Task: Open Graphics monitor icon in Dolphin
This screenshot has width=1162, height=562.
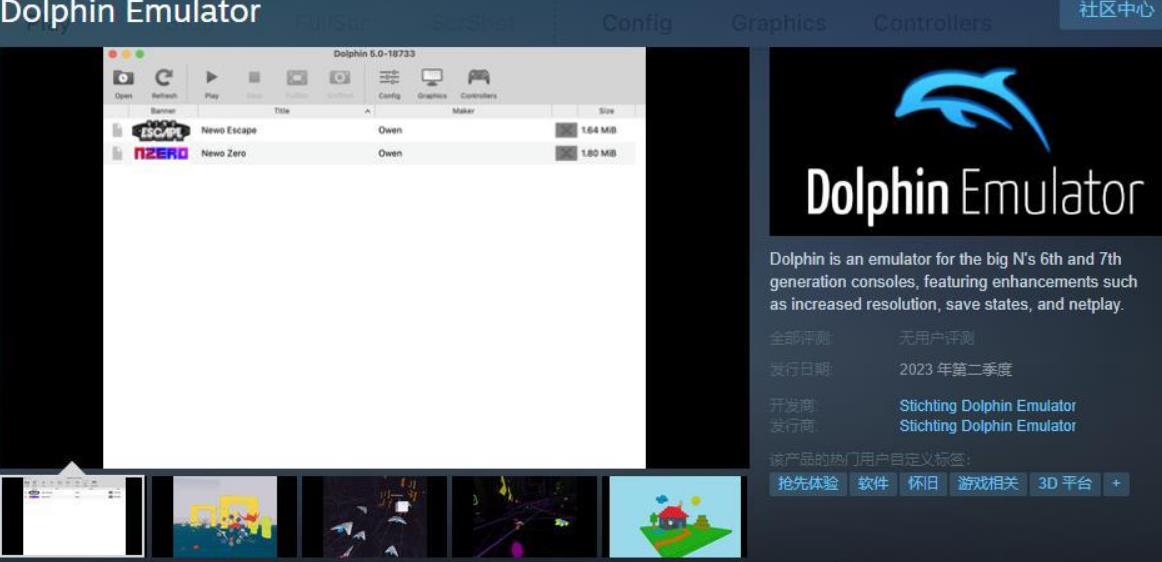Action: [431, 77]
